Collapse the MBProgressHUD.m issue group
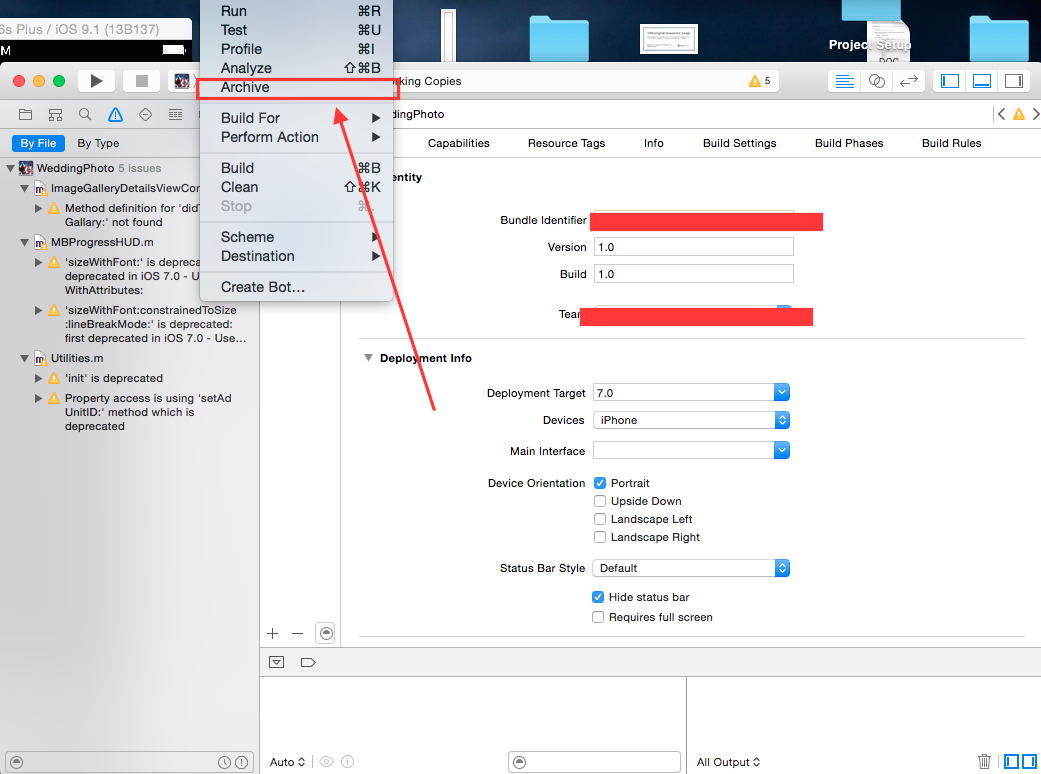1041x774 pixels. pyautogui.click(x=24, y=242)
